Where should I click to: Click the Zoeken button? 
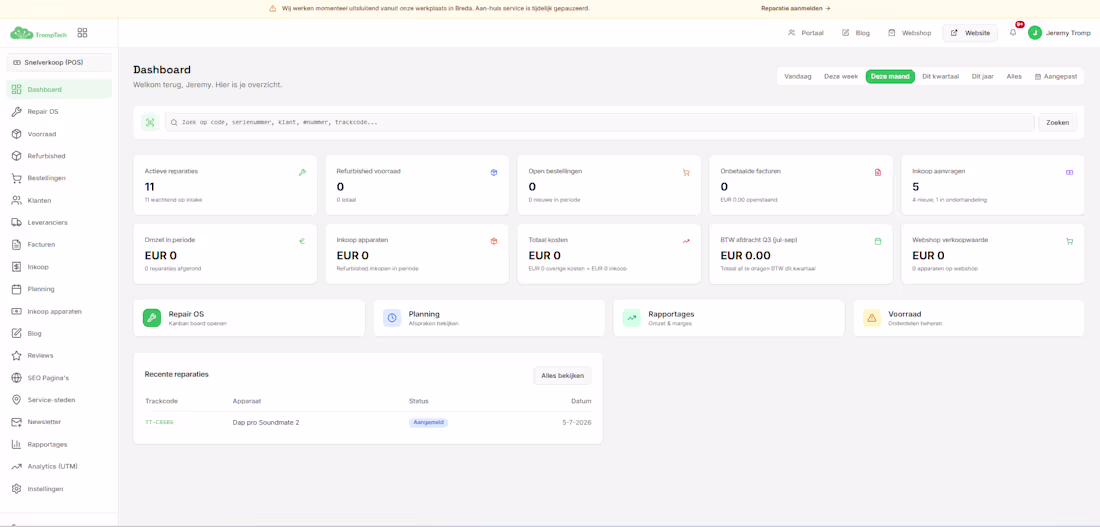pyautogui.click(x=1057, y=122)
